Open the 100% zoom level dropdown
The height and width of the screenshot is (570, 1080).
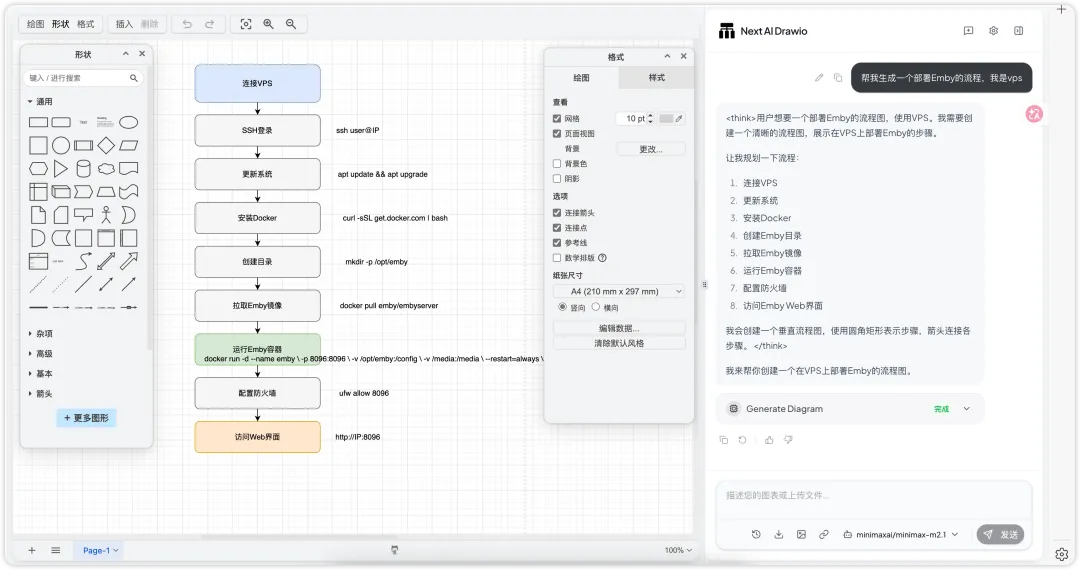click(678, 550)
